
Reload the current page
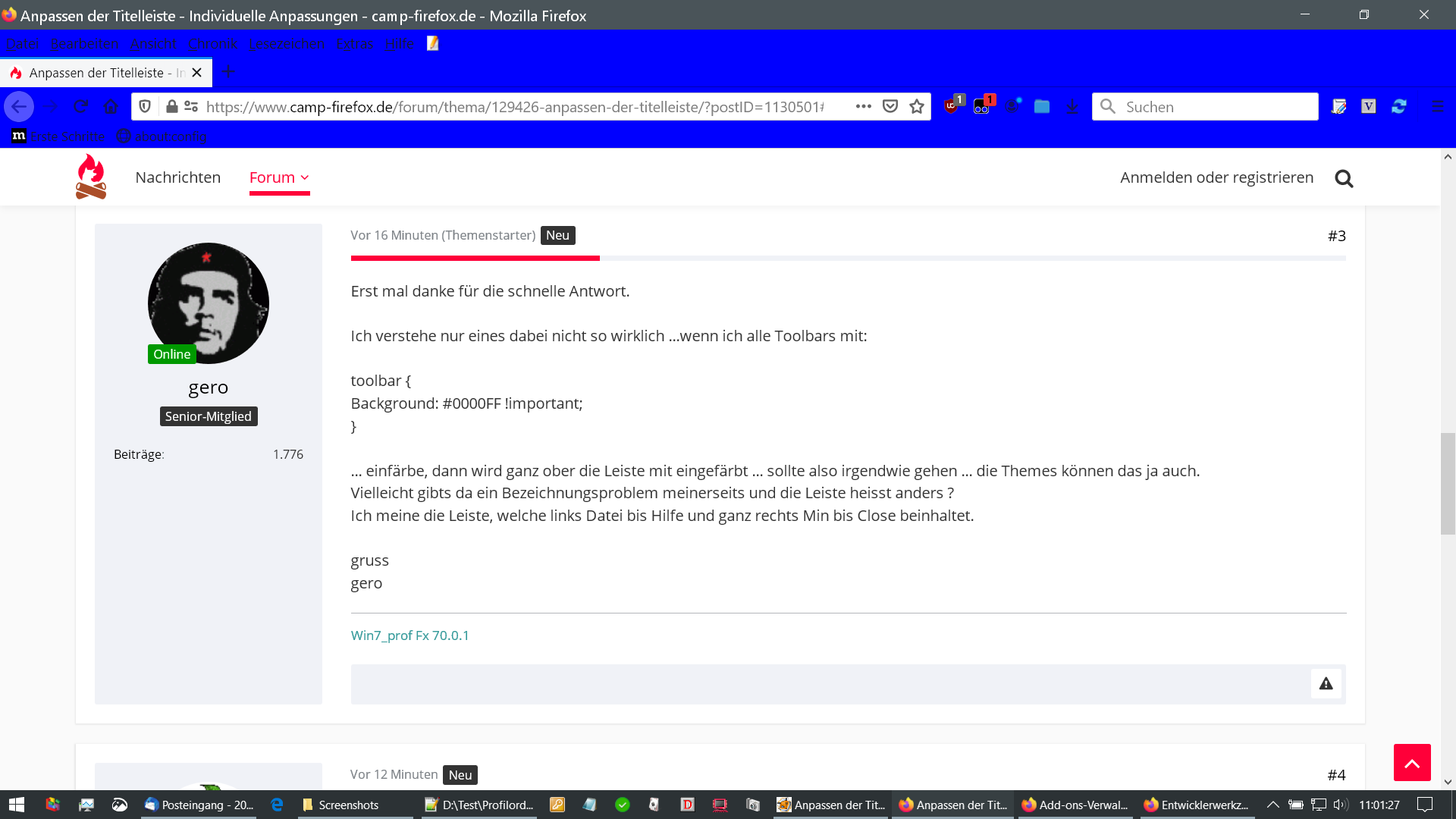tap(81, 107)
